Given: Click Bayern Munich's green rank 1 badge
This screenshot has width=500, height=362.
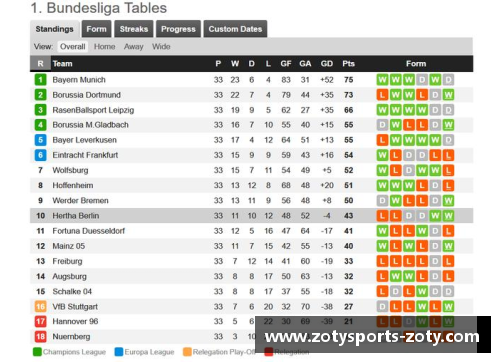Looking at the screenshot, I should [40, 80].
